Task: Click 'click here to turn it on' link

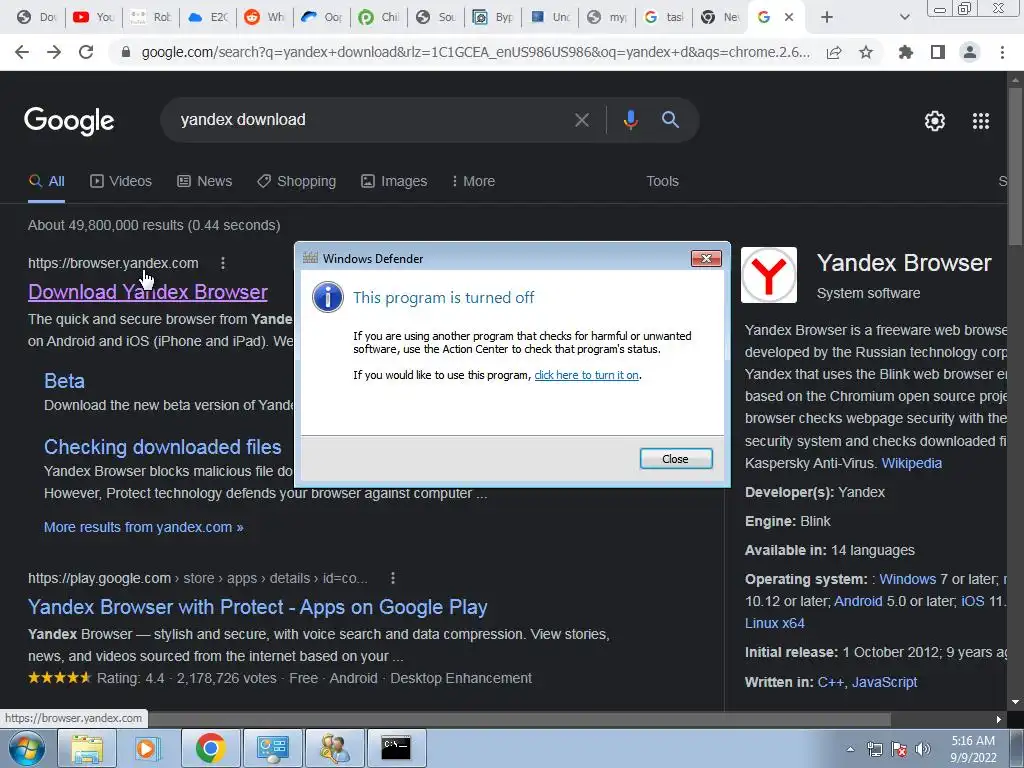Action: click(586, 375)
